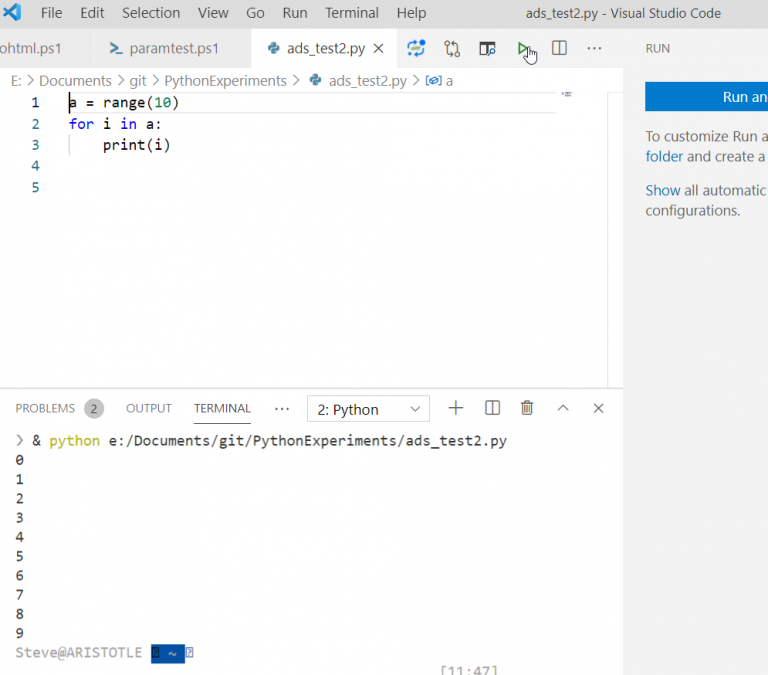
Task: Click the PythonExperiments breadcrumb
Action: click(x=225, y=81)
